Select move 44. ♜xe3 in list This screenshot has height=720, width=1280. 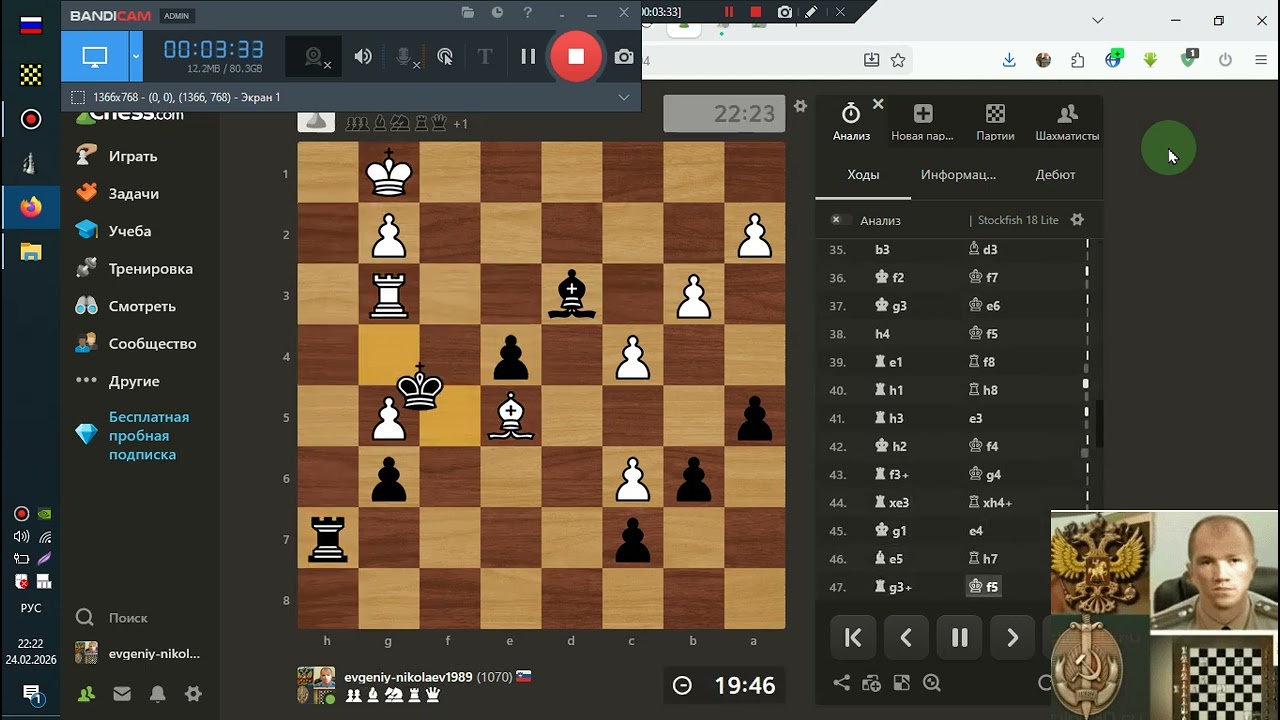click(892, 503)
